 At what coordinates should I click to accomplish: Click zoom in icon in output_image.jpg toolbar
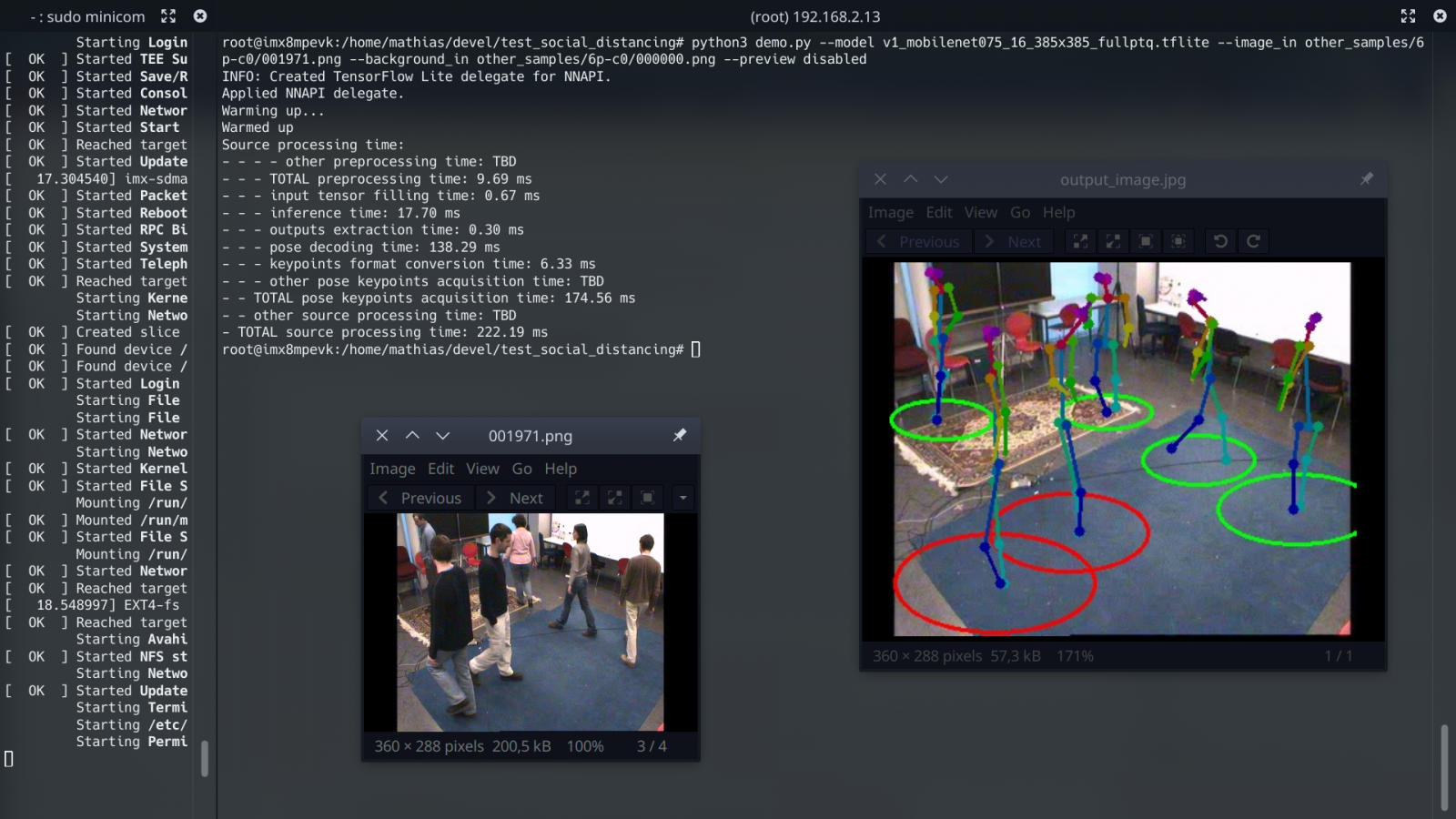1080,241
